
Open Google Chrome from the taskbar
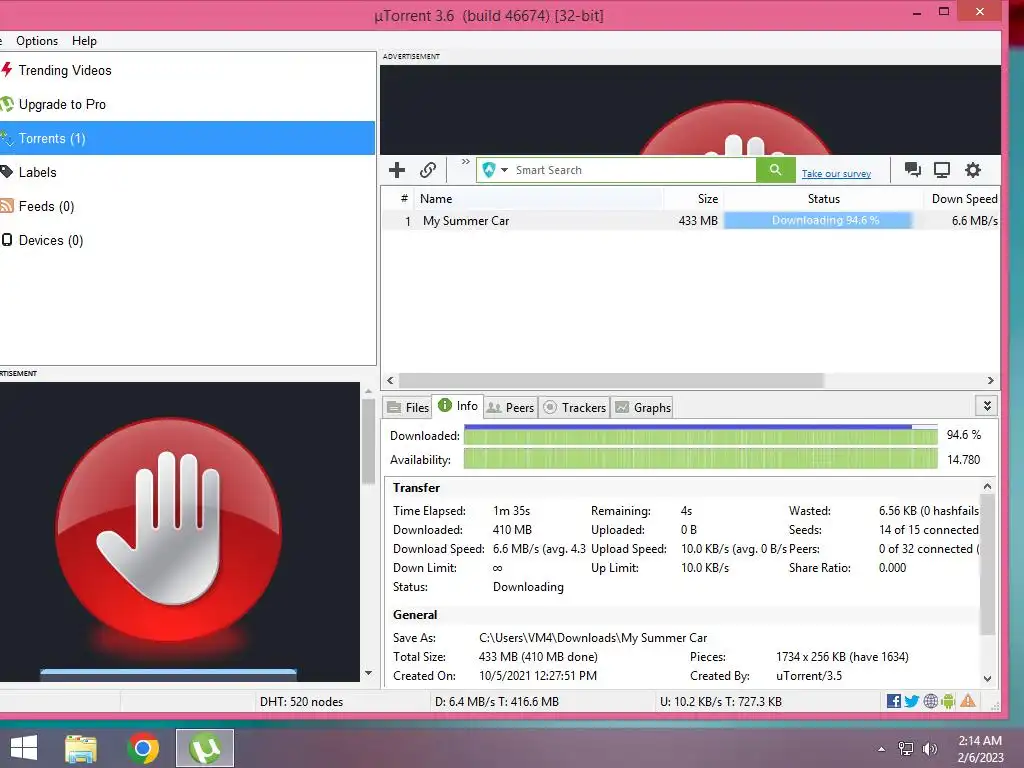click(143, 748)
